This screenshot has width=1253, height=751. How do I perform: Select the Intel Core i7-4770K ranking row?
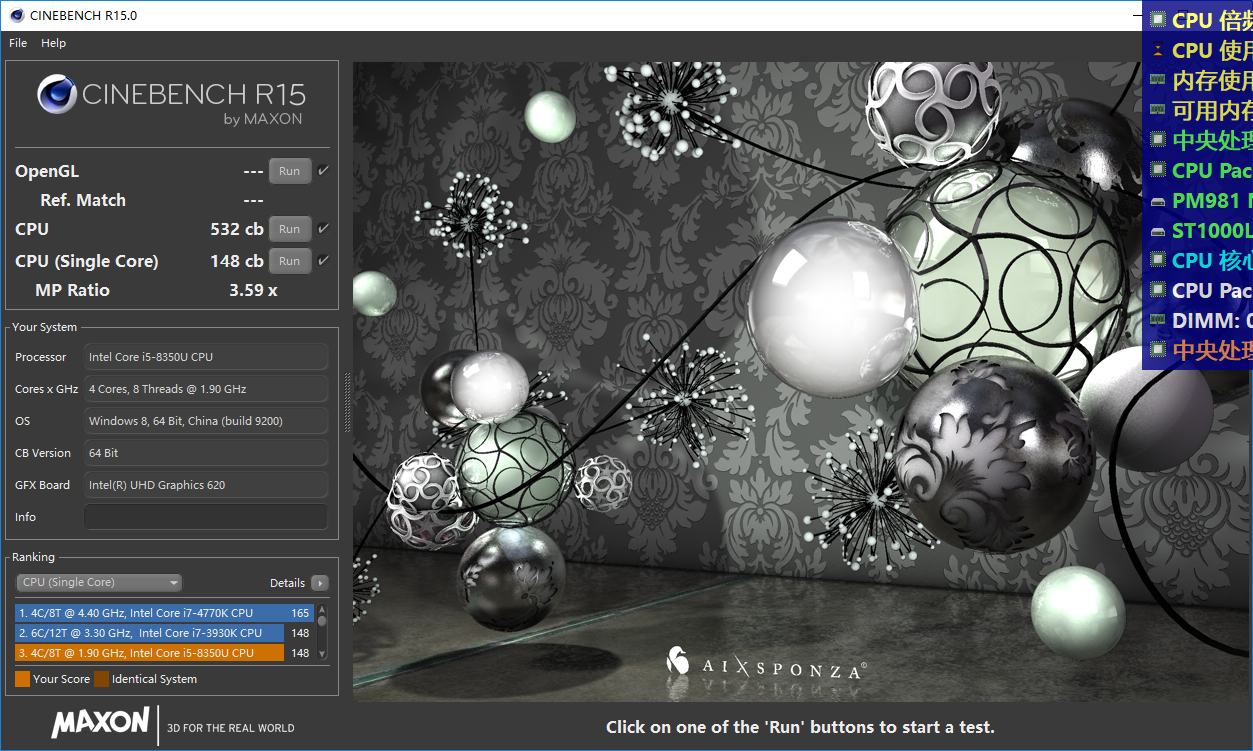click(x=164, y=613)
